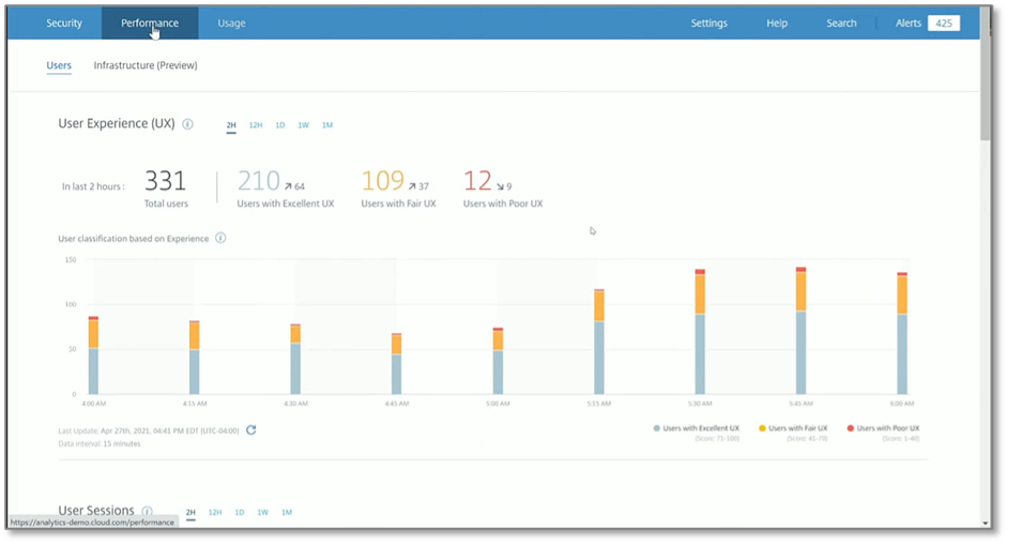
Task: Refresh data using the Last Update reload icon
Action: tap(251, 430)
